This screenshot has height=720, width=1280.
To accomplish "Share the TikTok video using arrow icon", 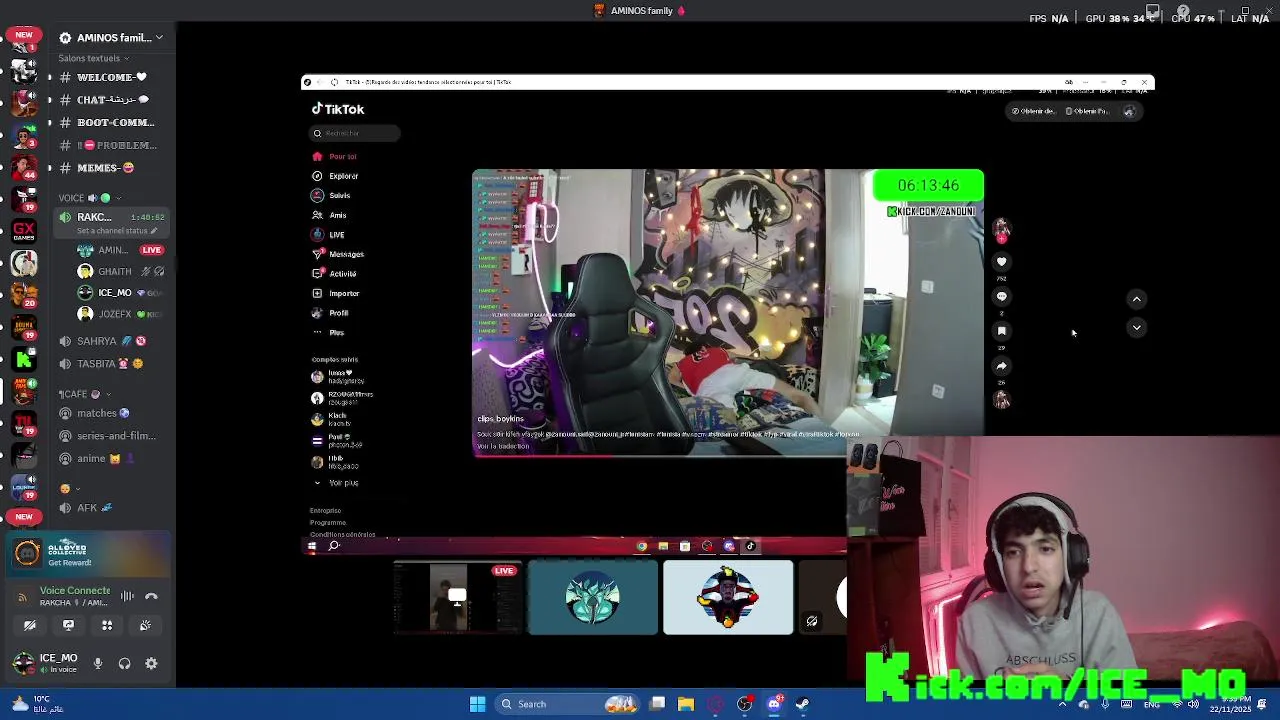I will [x=1001, y=366].
